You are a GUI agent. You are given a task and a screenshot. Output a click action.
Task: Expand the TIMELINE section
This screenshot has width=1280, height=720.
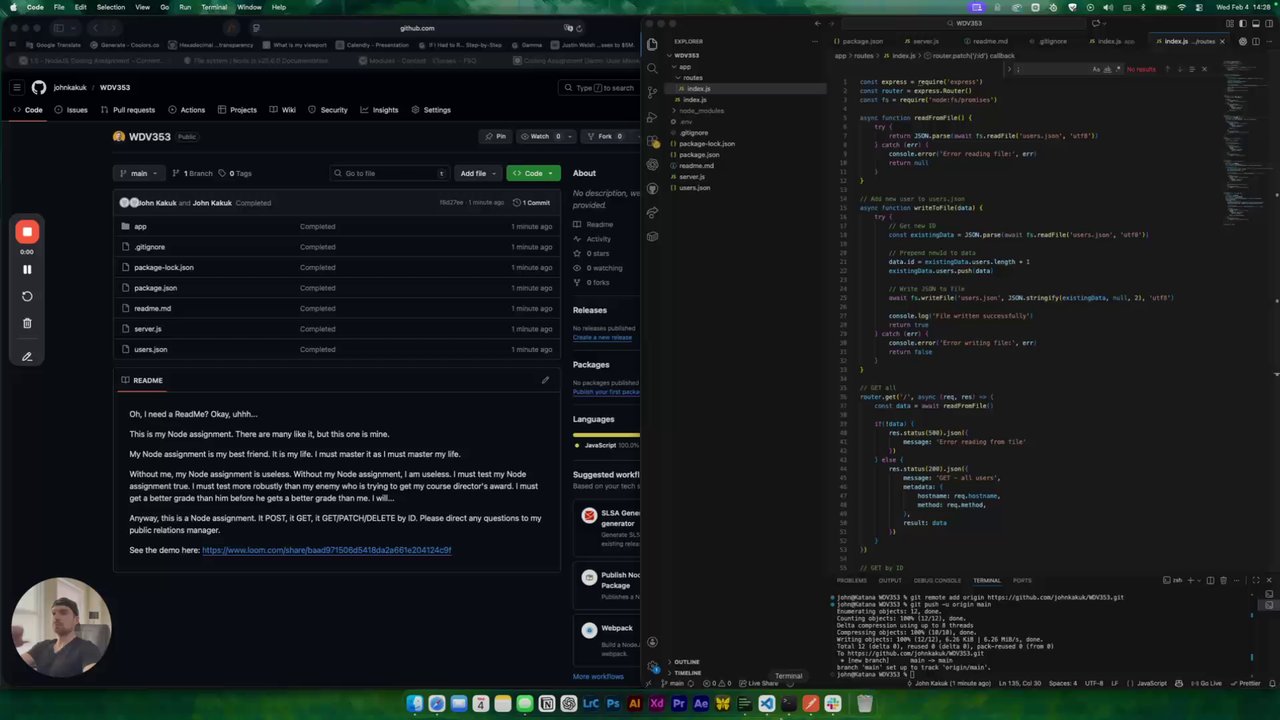tap(687, 673)
